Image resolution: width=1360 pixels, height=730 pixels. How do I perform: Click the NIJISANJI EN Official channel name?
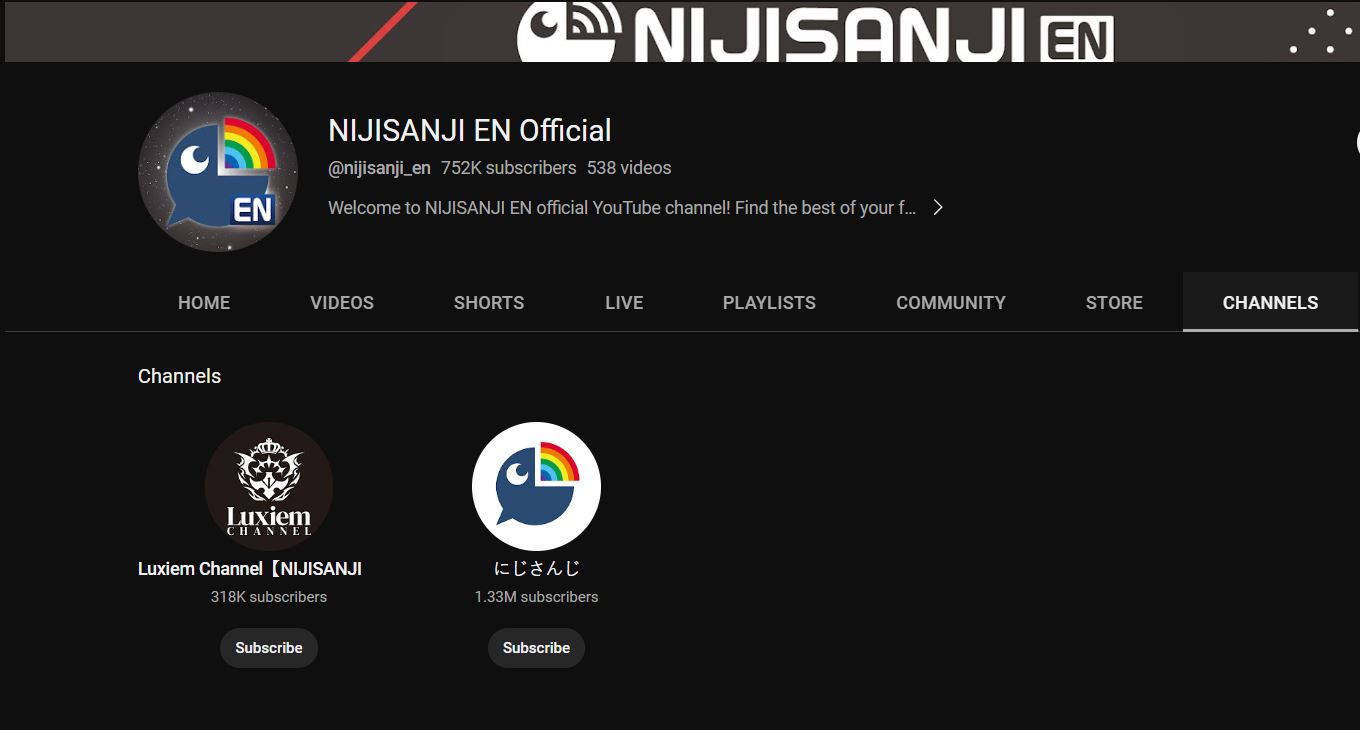[470, 131]
